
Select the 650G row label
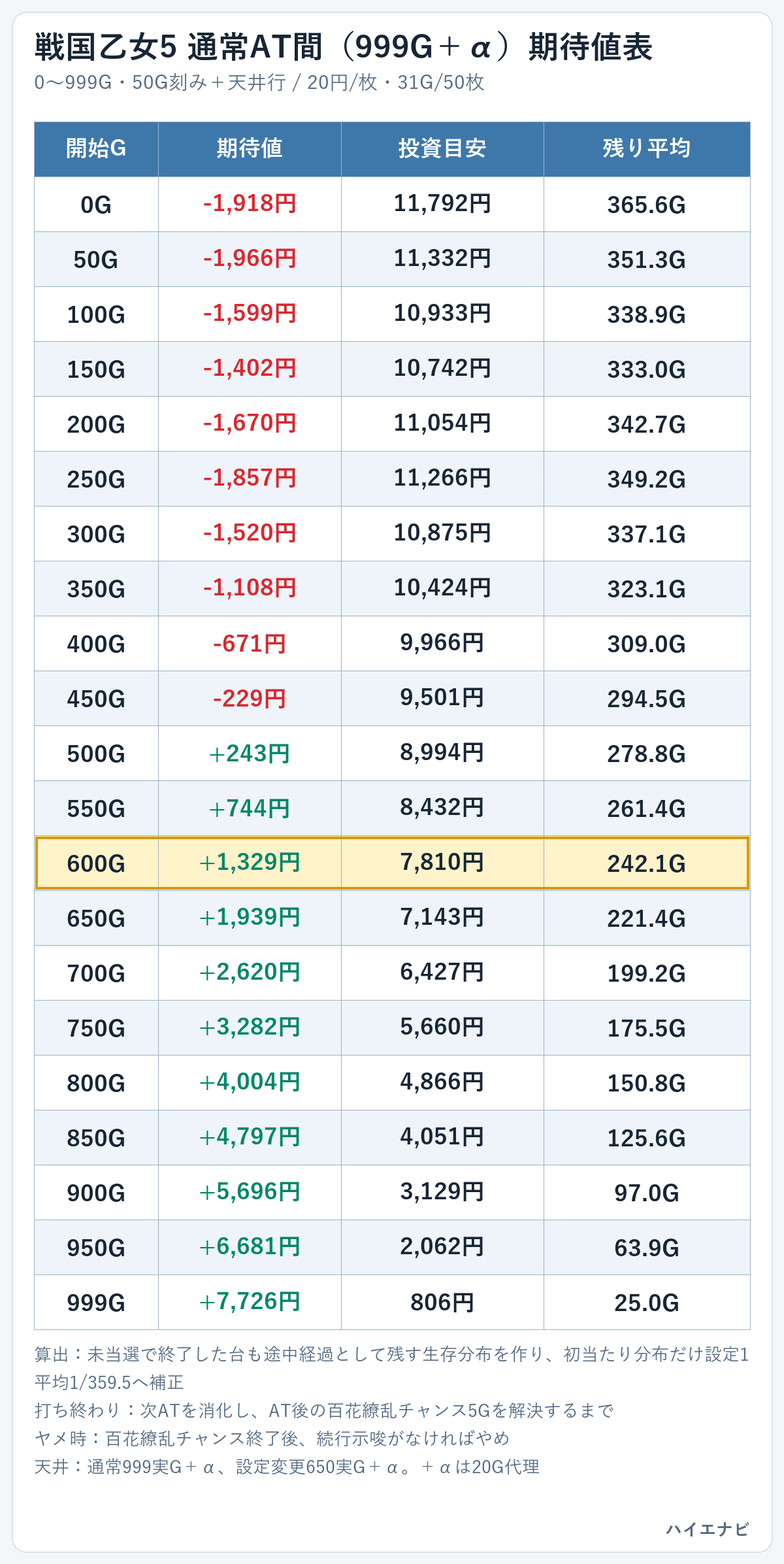pyautogui.click(x=96, y=918)
